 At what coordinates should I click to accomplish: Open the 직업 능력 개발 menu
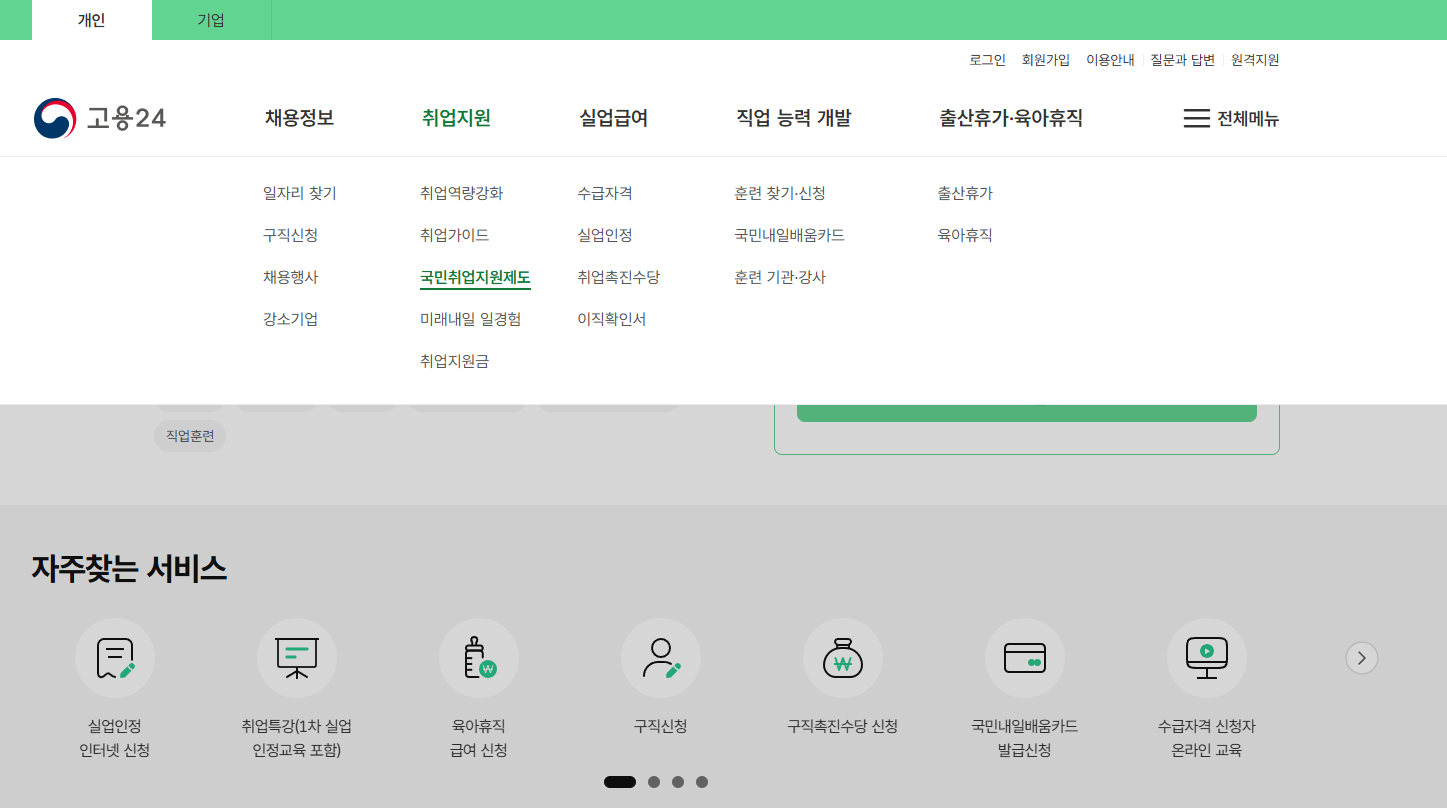click(x=792, y=117)
